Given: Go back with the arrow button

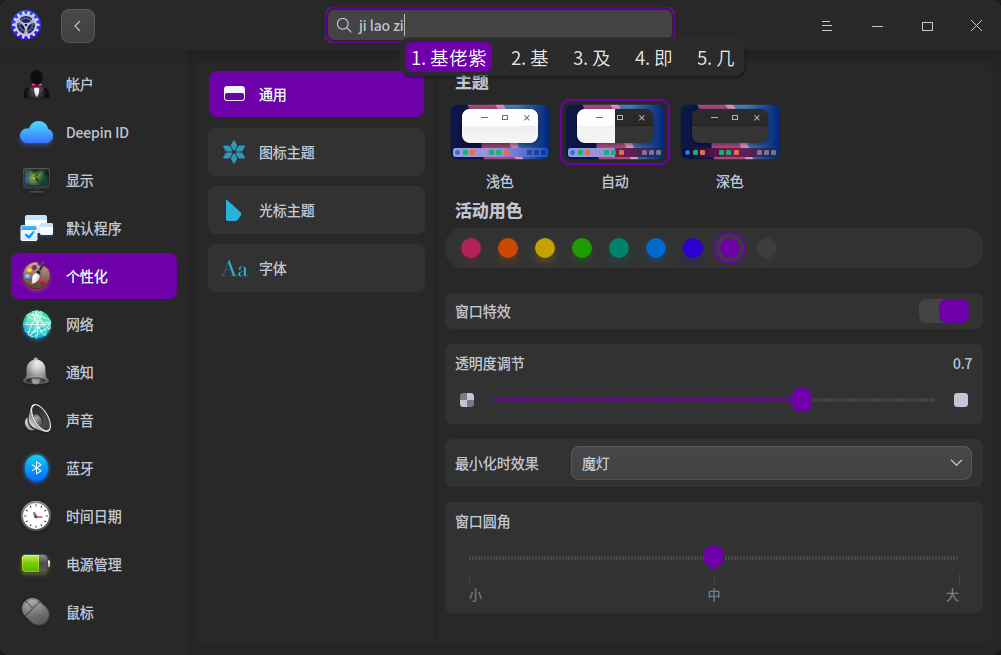Looking at the screenshot, I should pyautogui.click(x=78, y=26).
